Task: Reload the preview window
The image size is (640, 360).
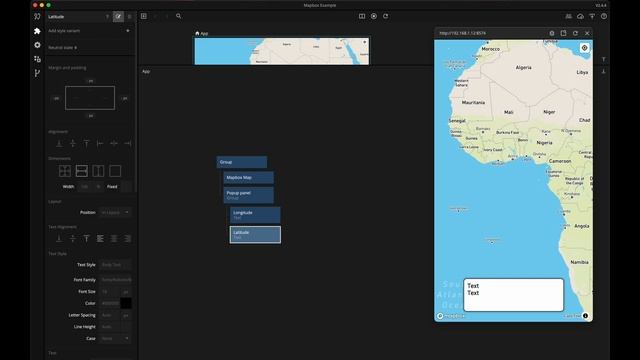Action: [x=575, y=33]
